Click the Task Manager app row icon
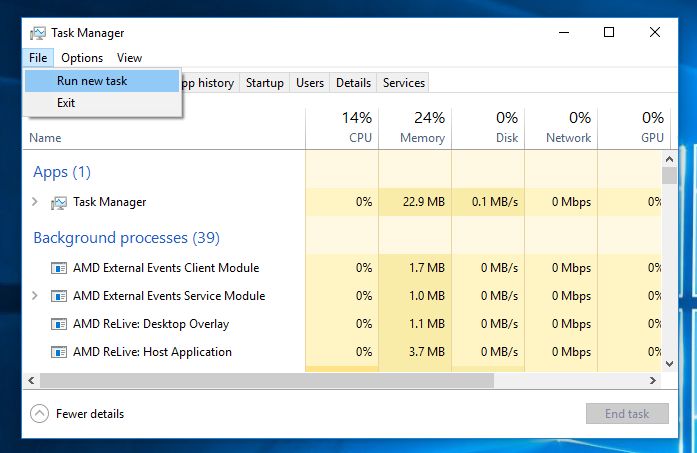 [58, 202]
